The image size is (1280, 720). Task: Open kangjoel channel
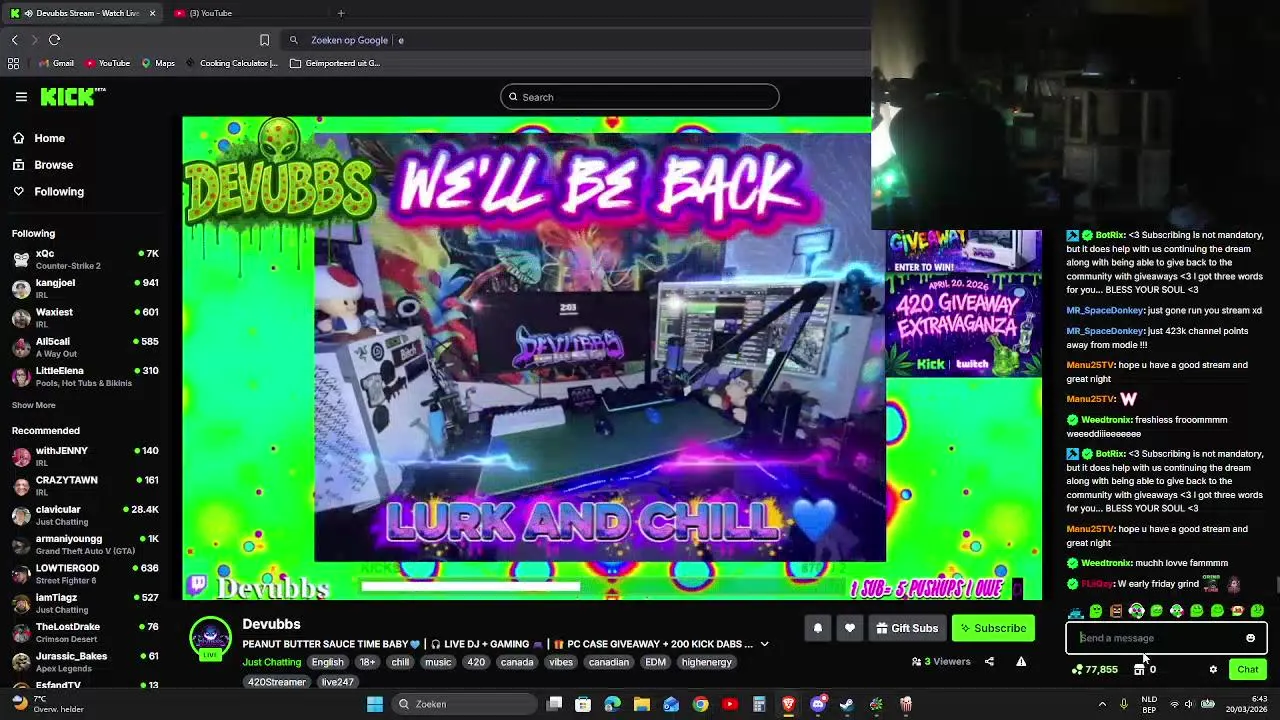coord(85,289)
